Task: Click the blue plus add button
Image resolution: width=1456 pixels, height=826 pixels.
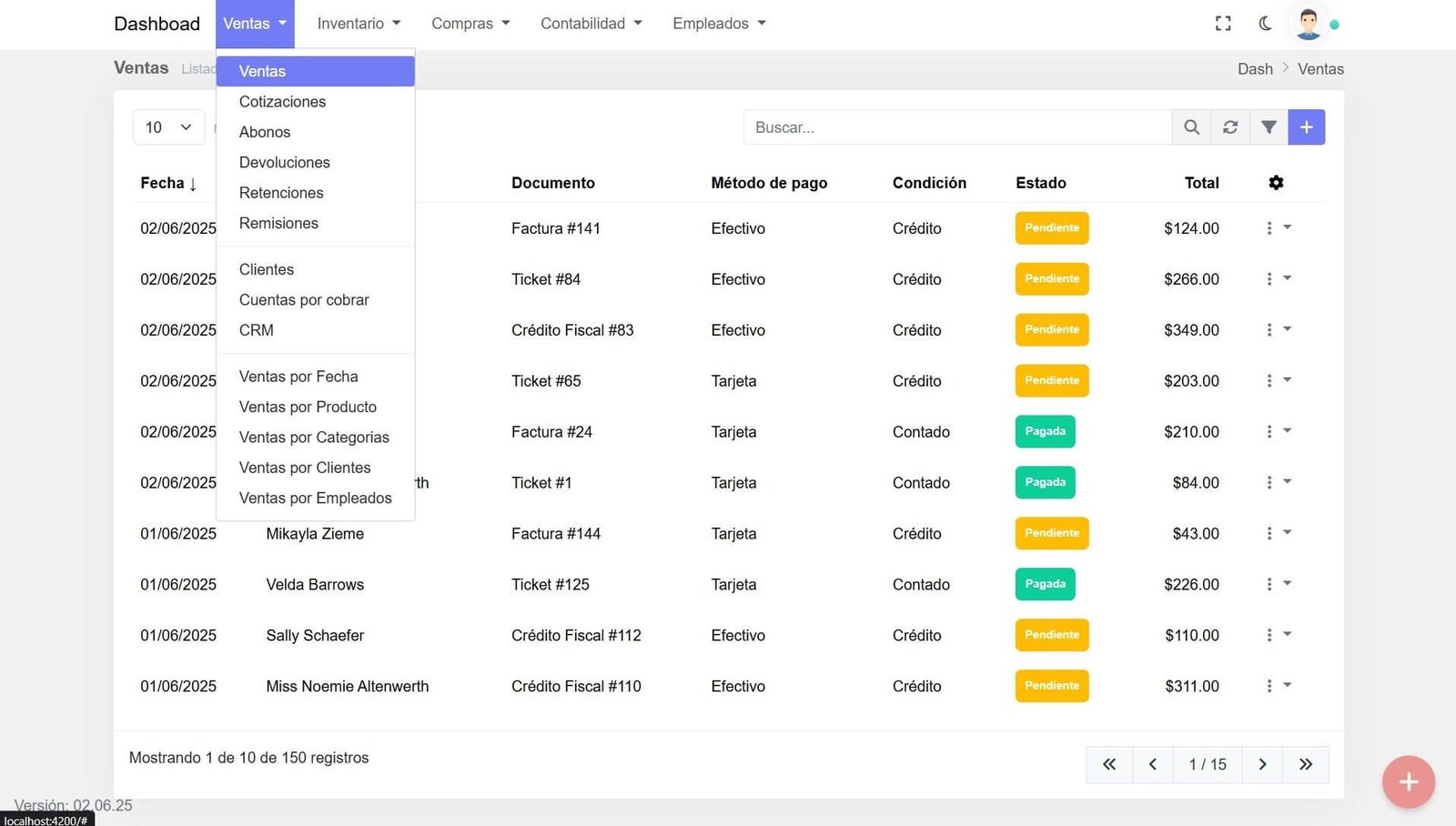Action: coord(1306,127)
